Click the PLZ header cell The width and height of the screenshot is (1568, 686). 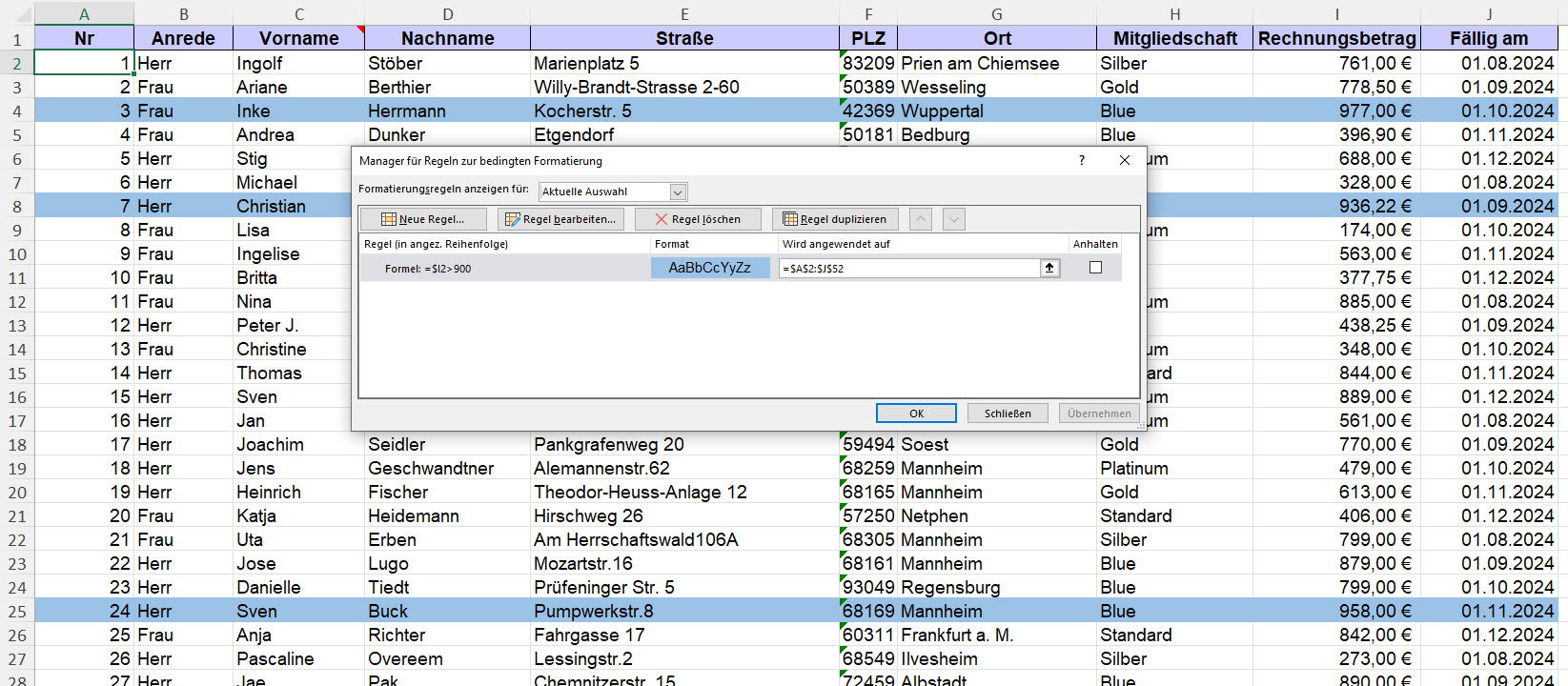tap(868, 38)
